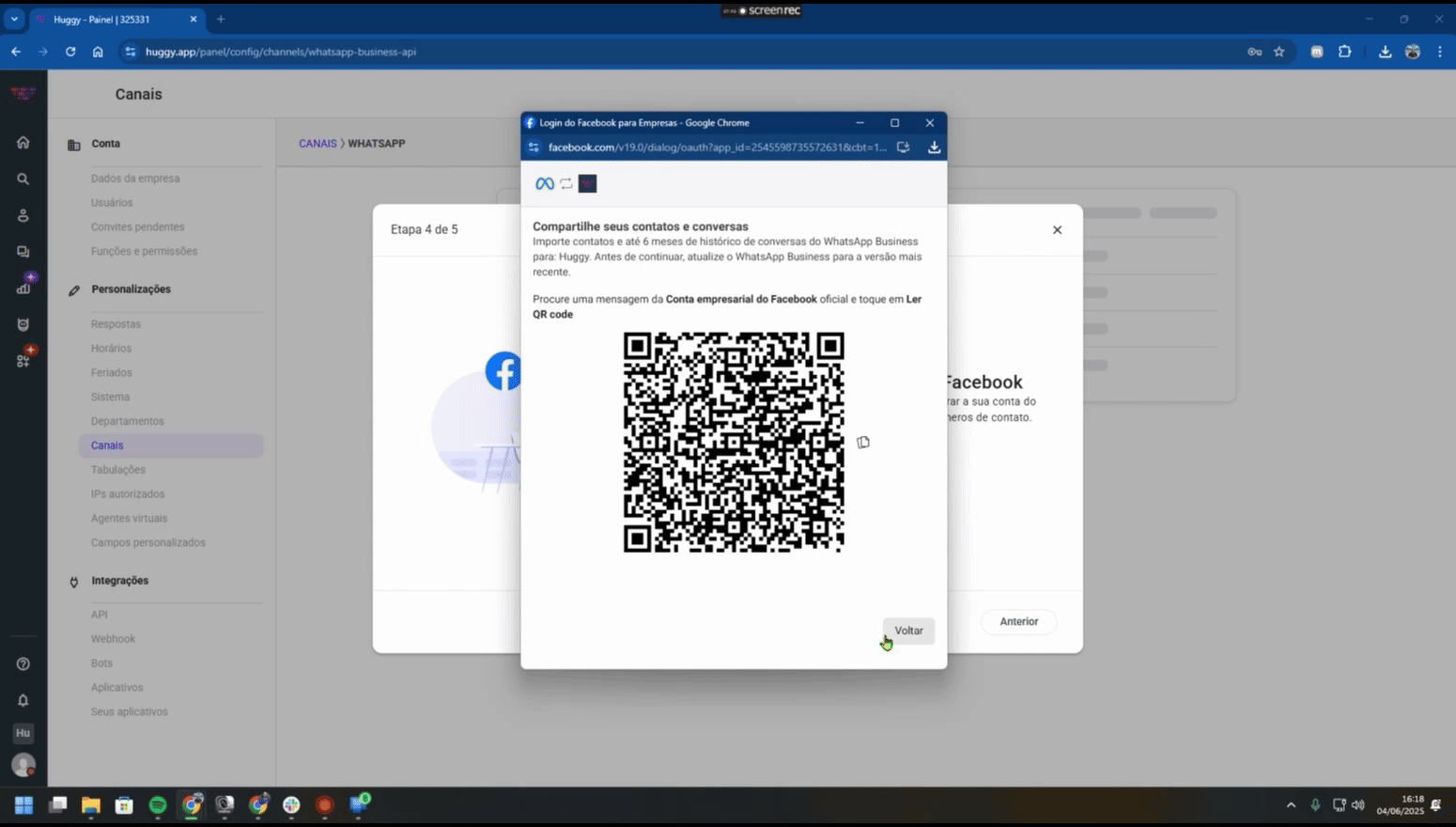1456x827 pixels.
Task: Open Departamentos settings item
Action: [127, 421]
